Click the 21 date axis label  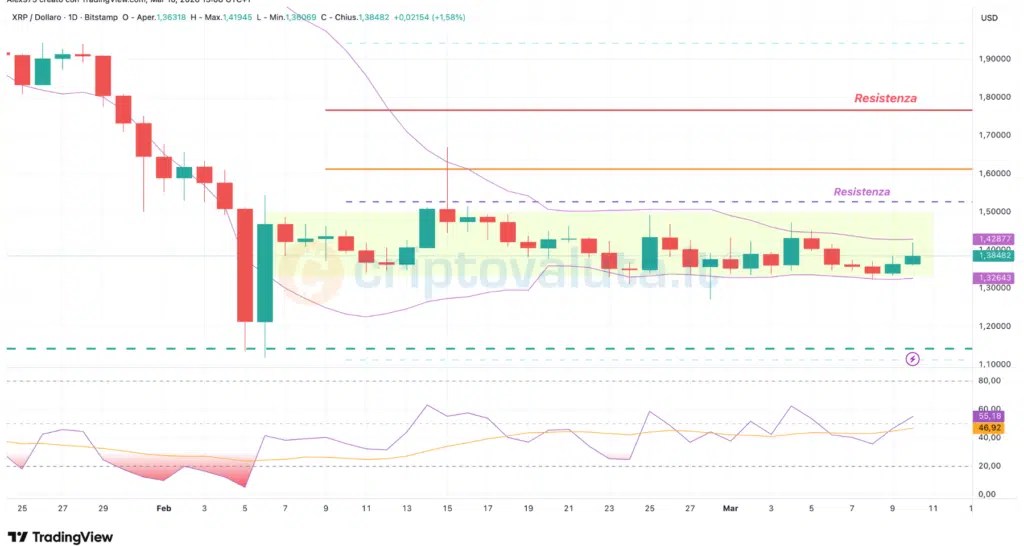[569, 508]
